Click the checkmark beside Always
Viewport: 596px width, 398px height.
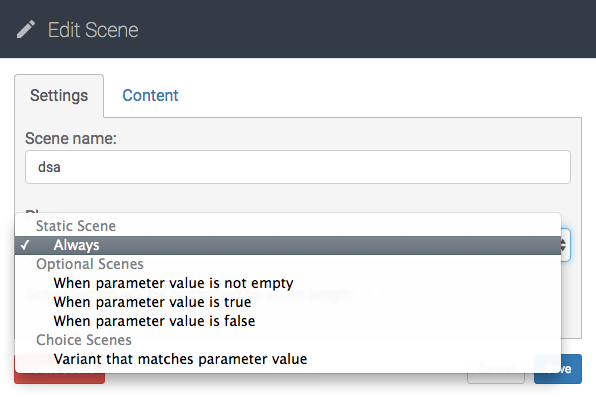click(x=25, y=245)
